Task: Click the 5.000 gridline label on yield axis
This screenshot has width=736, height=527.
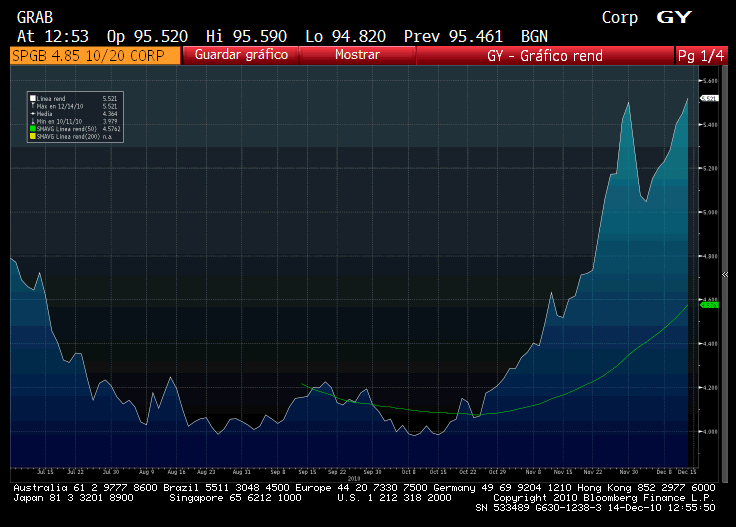Action: (x=710, y=212)
